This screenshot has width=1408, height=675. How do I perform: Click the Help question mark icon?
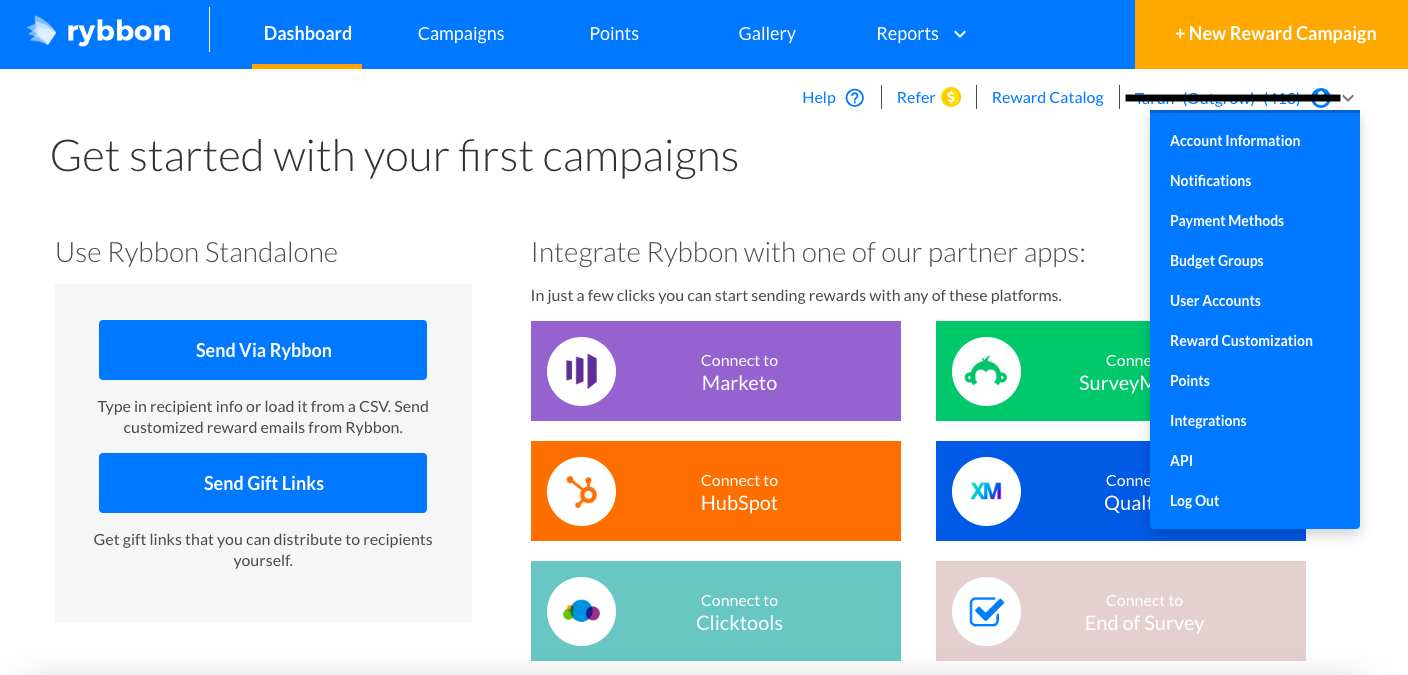tap(854, 98)
